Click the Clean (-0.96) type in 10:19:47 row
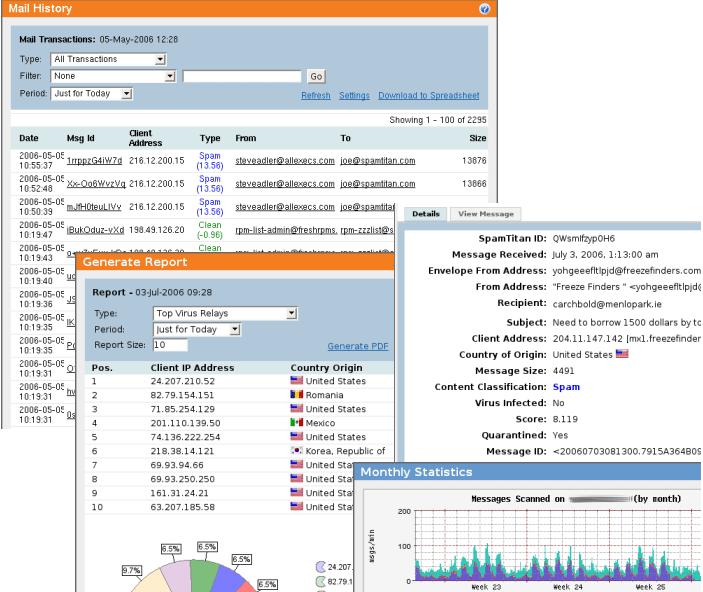The height and width of the screenshot is (592, 703). coord(210,230)
